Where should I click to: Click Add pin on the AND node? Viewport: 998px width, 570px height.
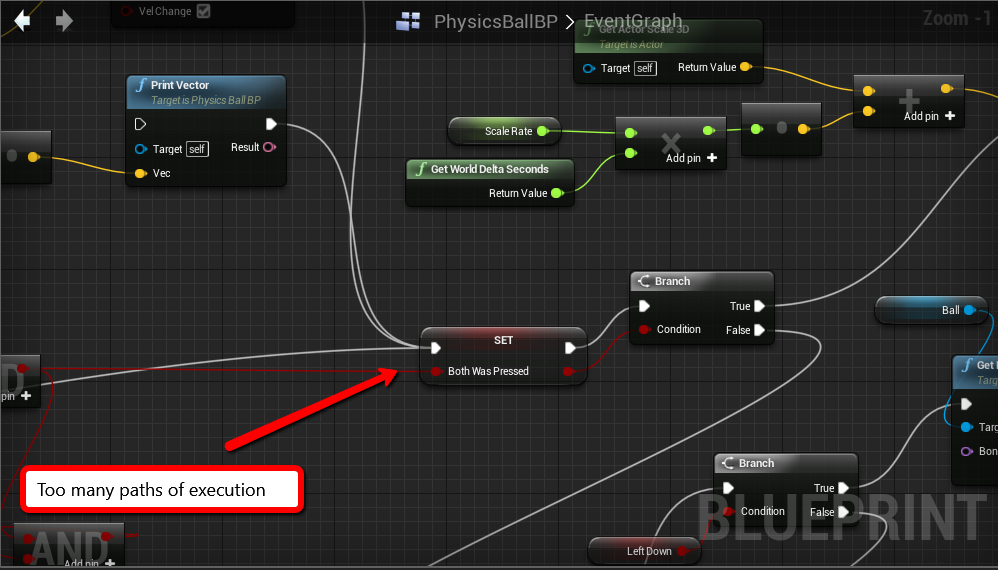(x=89, y=563)
